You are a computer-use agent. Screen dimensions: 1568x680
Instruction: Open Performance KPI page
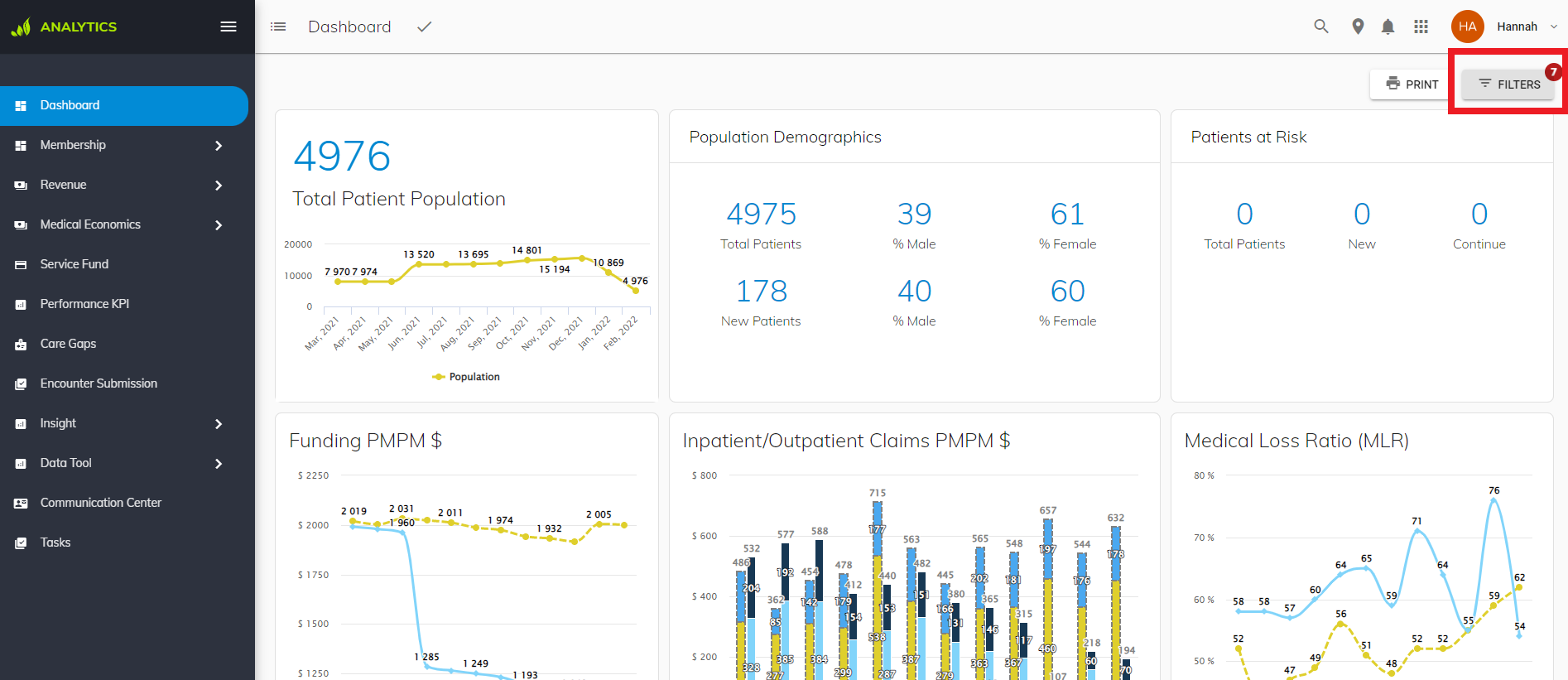(x=124, y=305)
